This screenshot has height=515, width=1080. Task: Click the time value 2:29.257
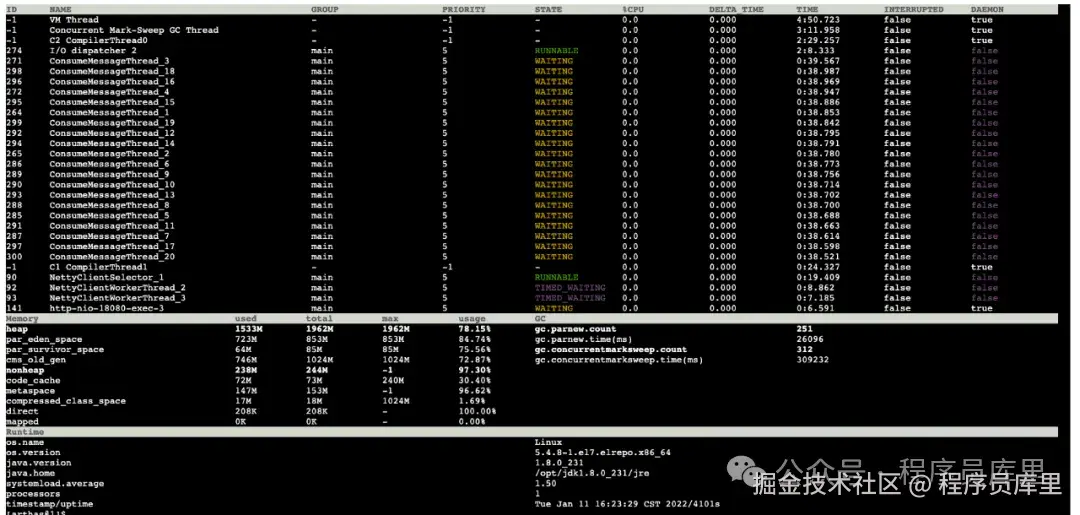[x=818, y=41]
